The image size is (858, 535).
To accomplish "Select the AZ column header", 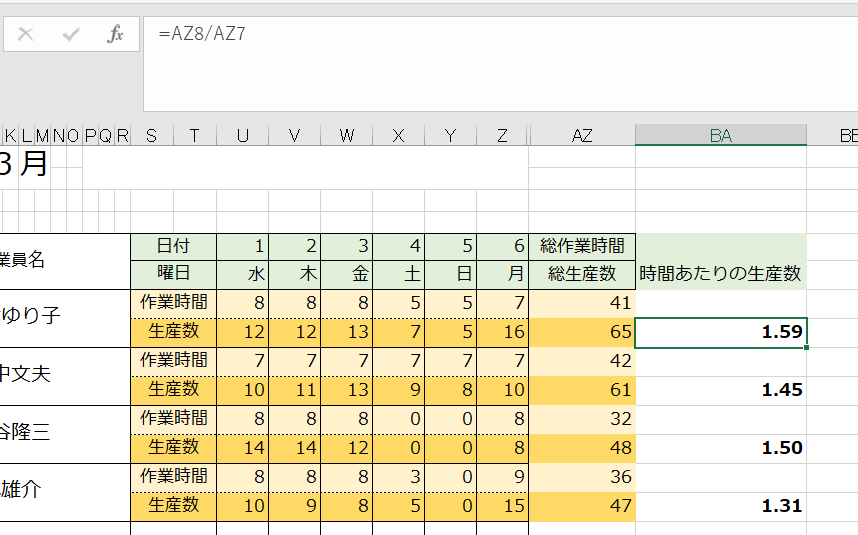I will (x=582, y=136).
